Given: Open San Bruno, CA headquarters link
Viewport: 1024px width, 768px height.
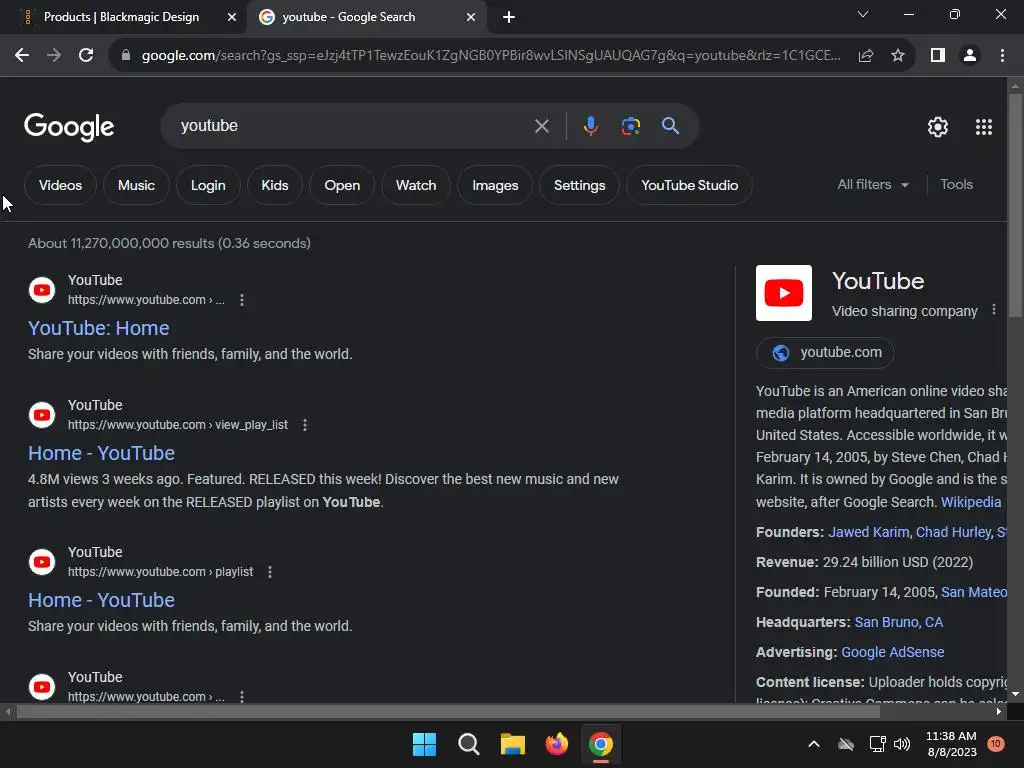Looking at the screenshot, I should (899, 622).
